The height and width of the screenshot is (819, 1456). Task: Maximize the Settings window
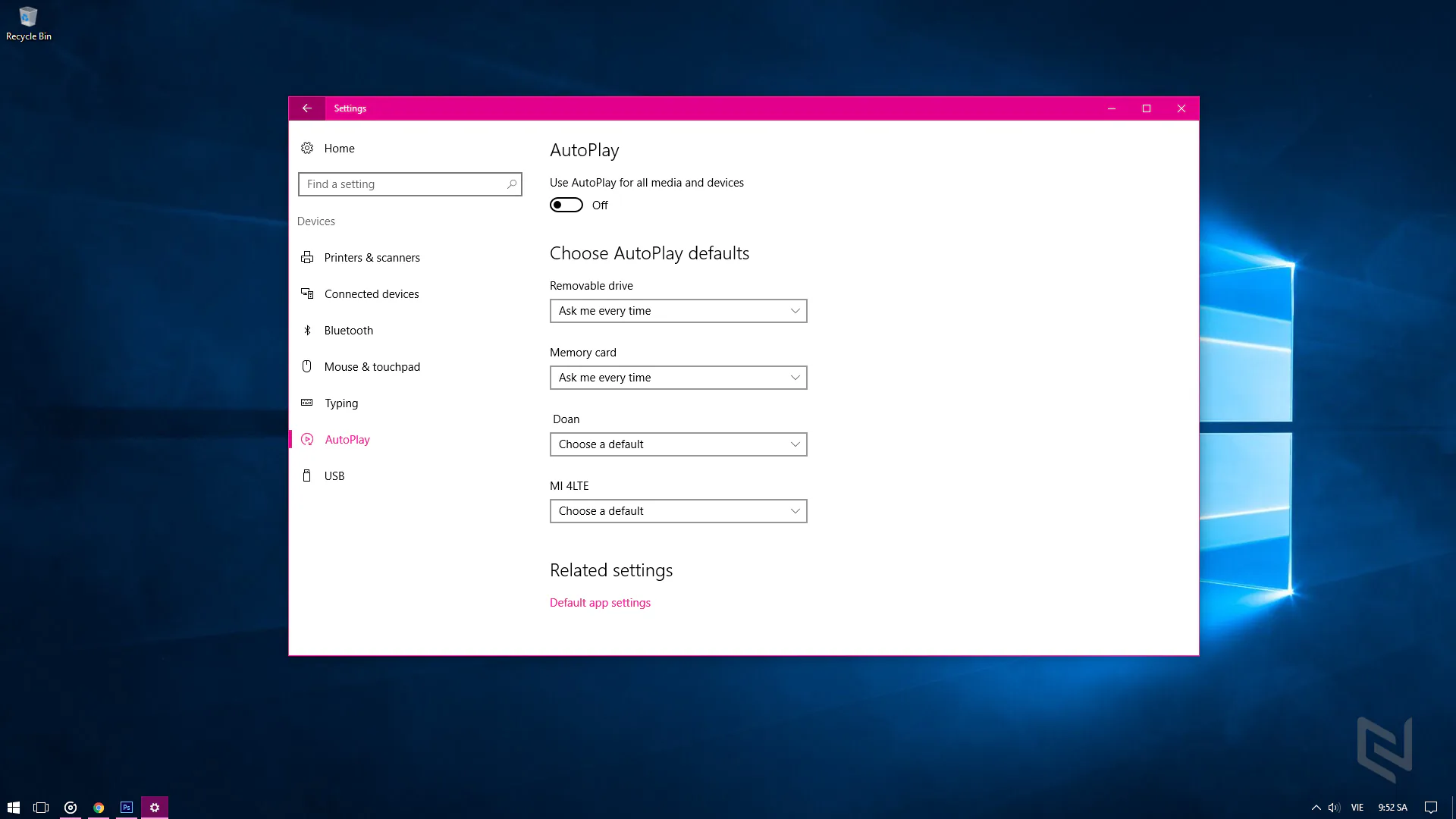[1147, 108]
